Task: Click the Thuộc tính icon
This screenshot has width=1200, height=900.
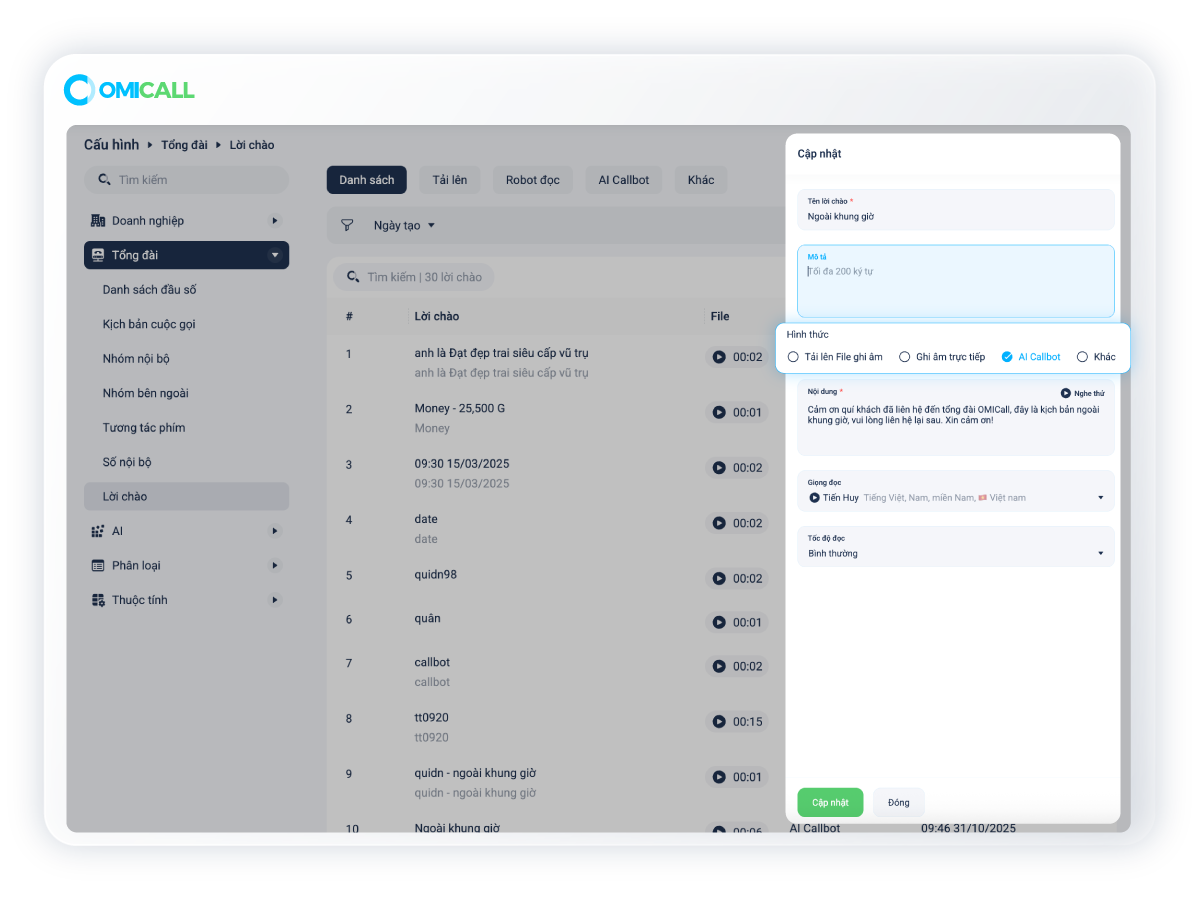Action: click(98, 600)
